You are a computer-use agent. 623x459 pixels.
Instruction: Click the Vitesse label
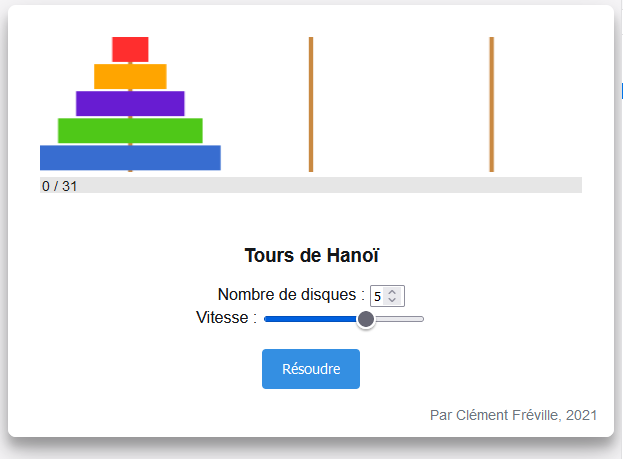226,318
